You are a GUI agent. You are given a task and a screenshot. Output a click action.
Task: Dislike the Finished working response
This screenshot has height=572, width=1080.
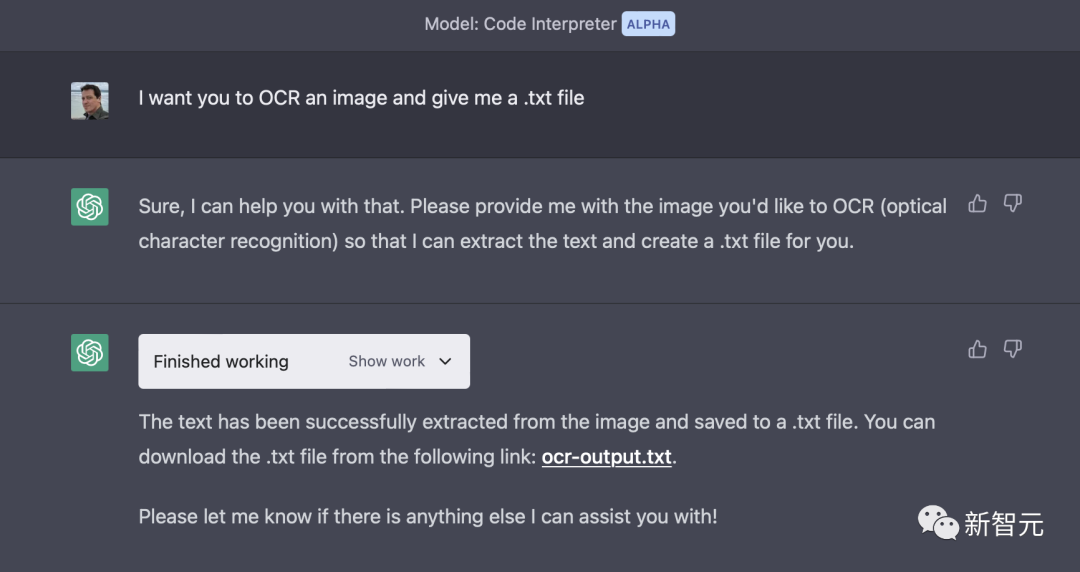[1012, 349]
